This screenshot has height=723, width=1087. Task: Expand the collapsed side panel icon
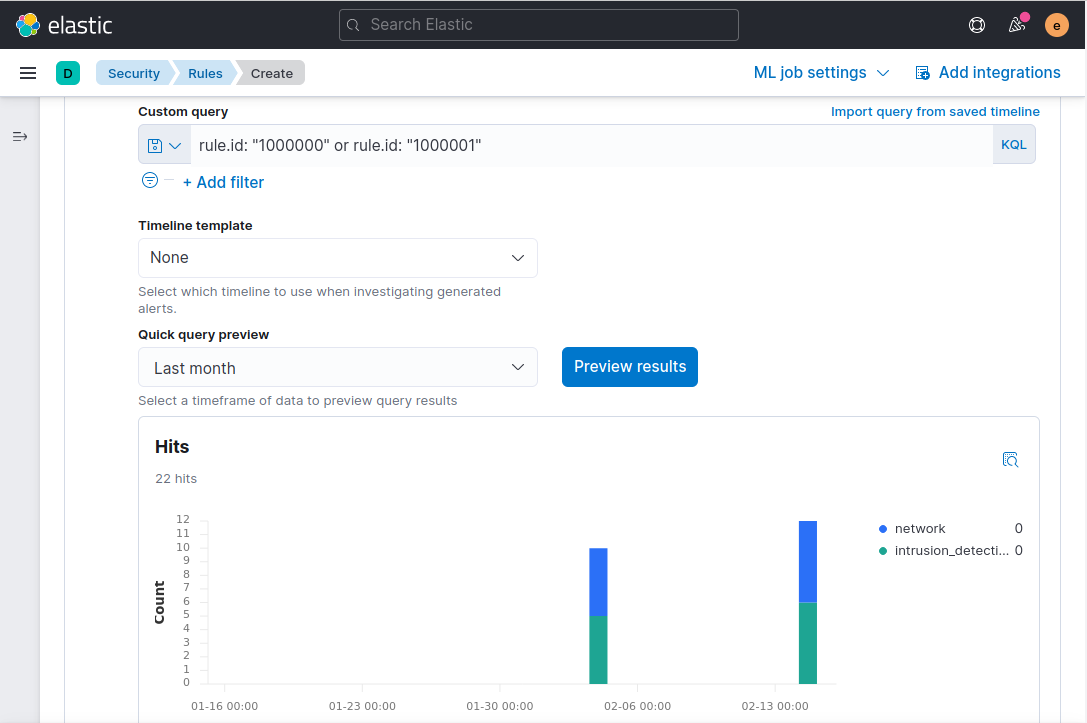pyautogui.click(x=20, y=137)
